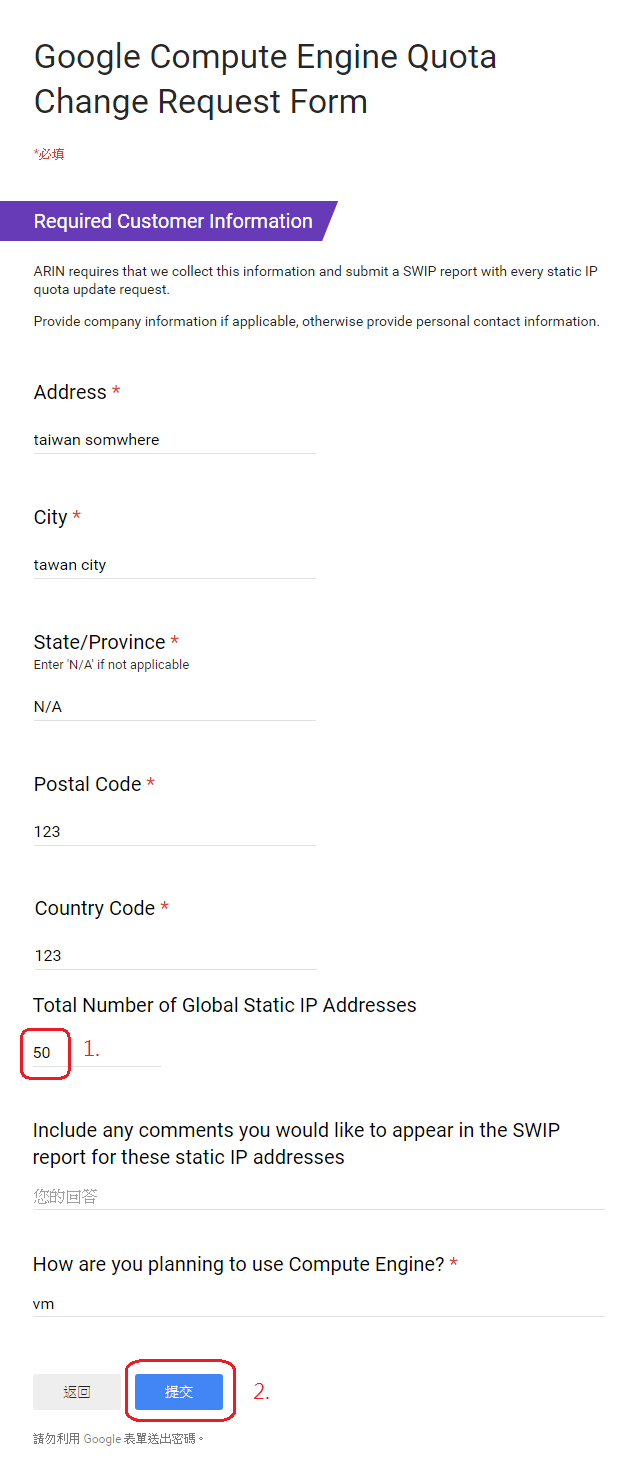This screenshot has width=643, height=1466.
Task: Focus the City field with 'tawan city'
Action: (174, 565)
